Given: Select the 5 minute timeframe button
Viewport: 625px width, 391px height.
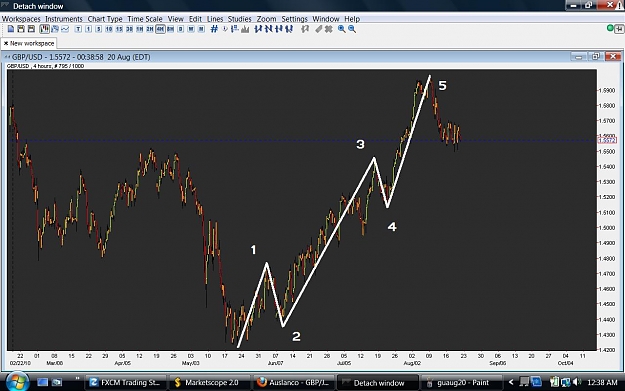Looking at the screenshot, I should coord(98,29).
